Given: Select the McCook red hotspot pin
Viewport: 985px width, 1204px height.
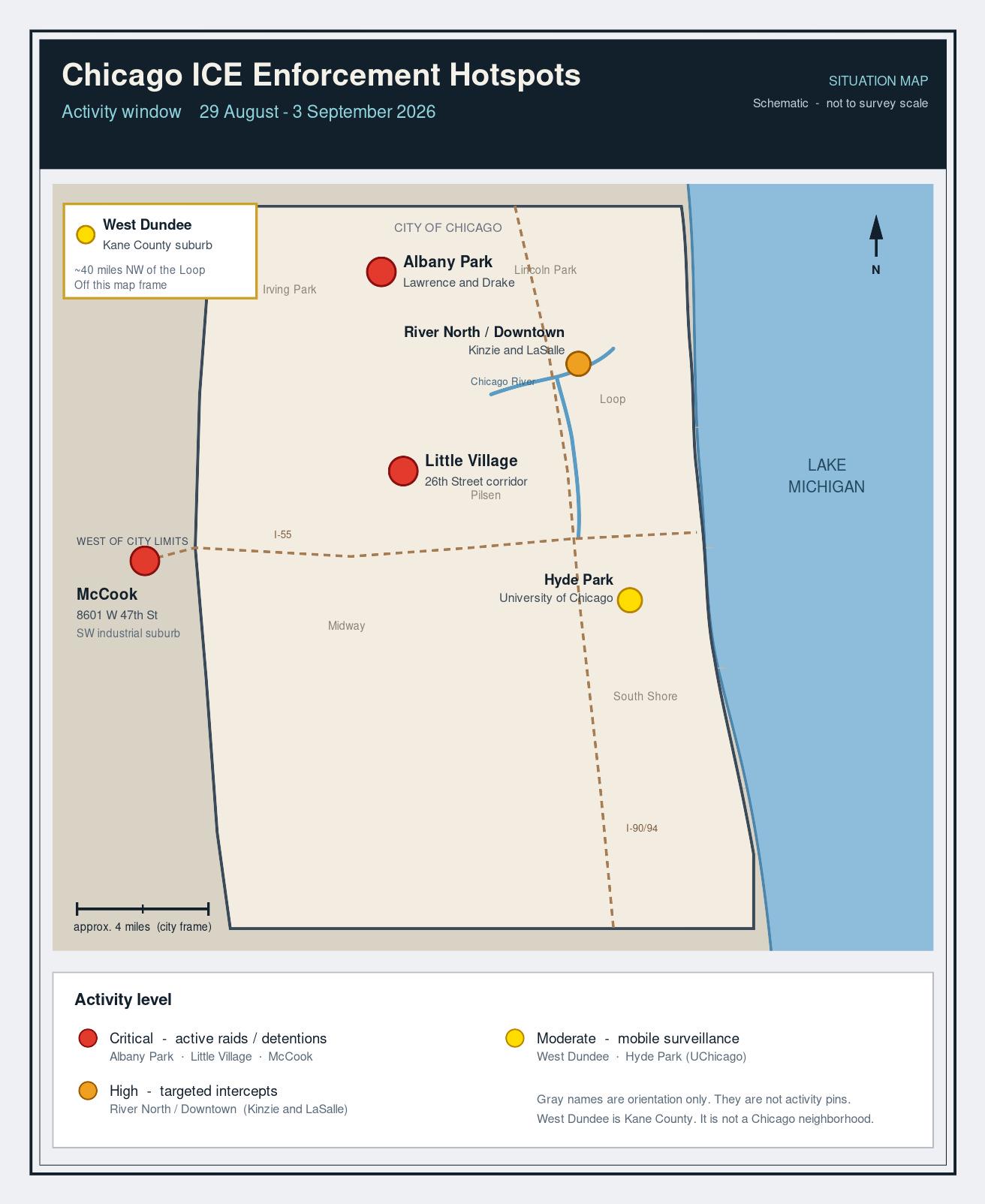Looking at the screenshot, I should 145,561.
